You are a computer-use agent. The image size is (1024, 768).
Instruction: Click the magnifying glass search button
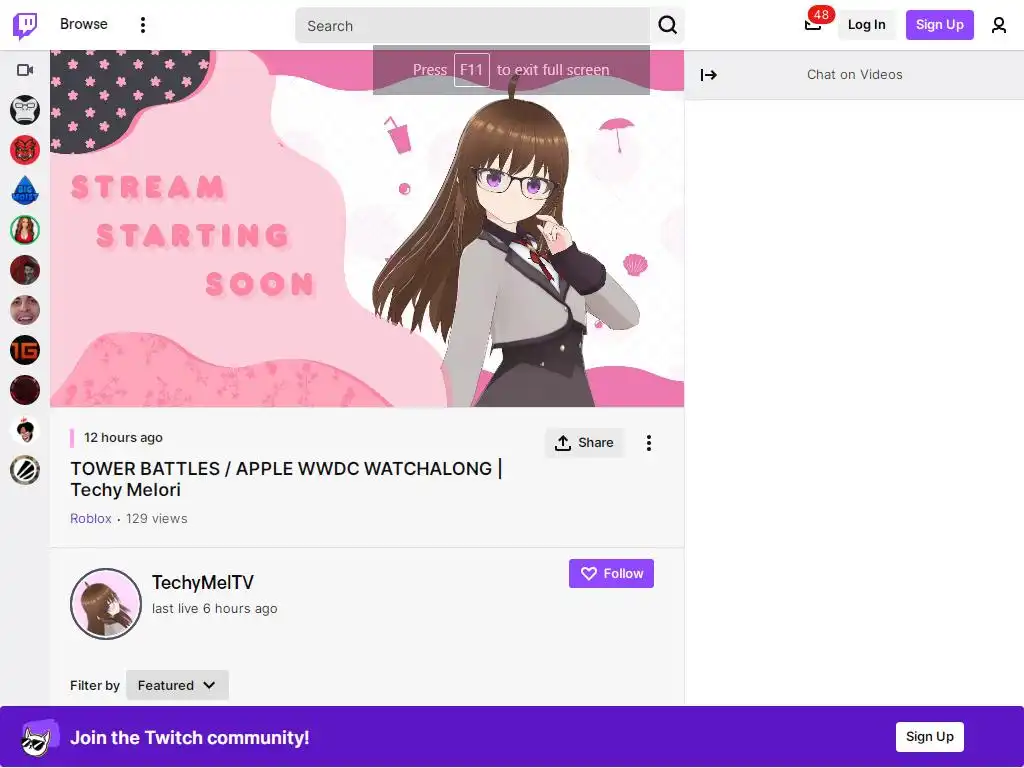(x=667, y=25)
